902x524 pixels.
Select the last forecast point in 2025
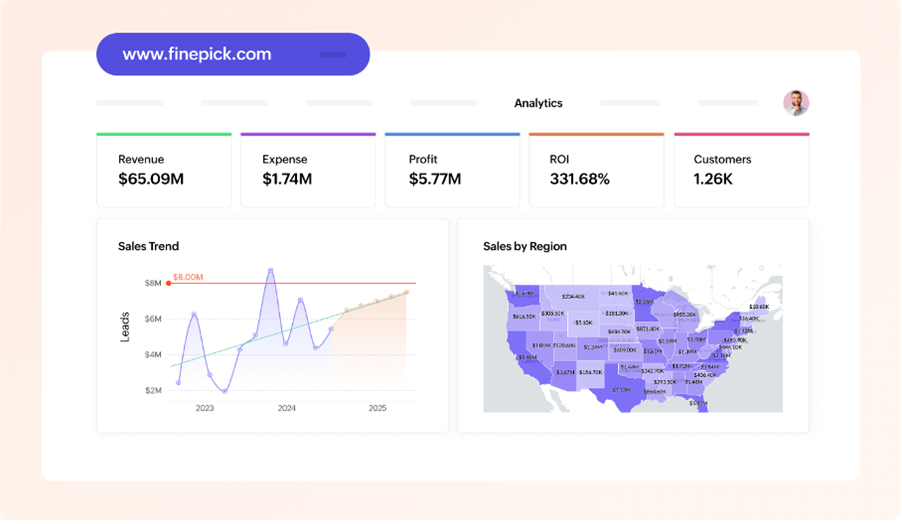tap(407, 292)
